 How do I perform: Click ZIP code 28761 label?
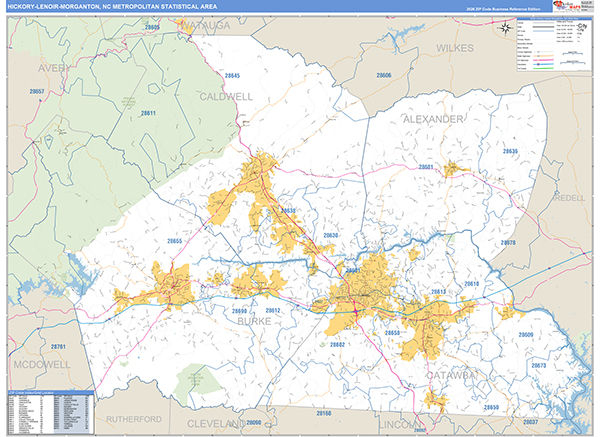coord(59,346)
